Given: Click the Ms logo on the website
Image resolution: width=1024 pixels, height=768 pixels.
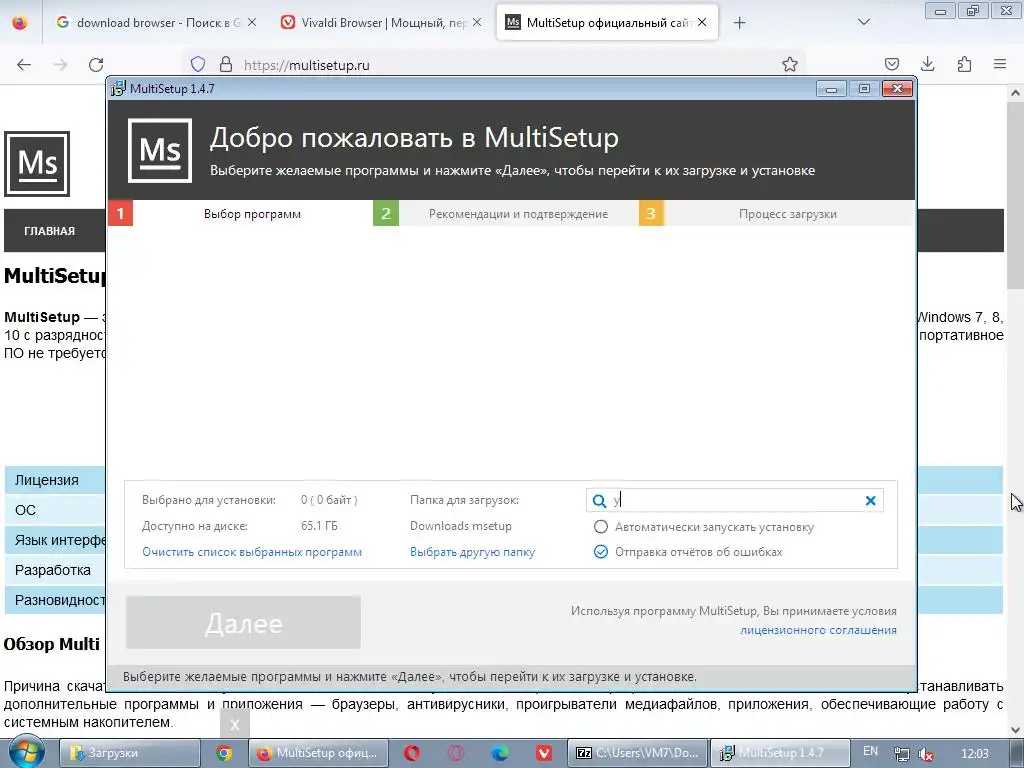Looking at the screenshot, I should tap(37, 164).
